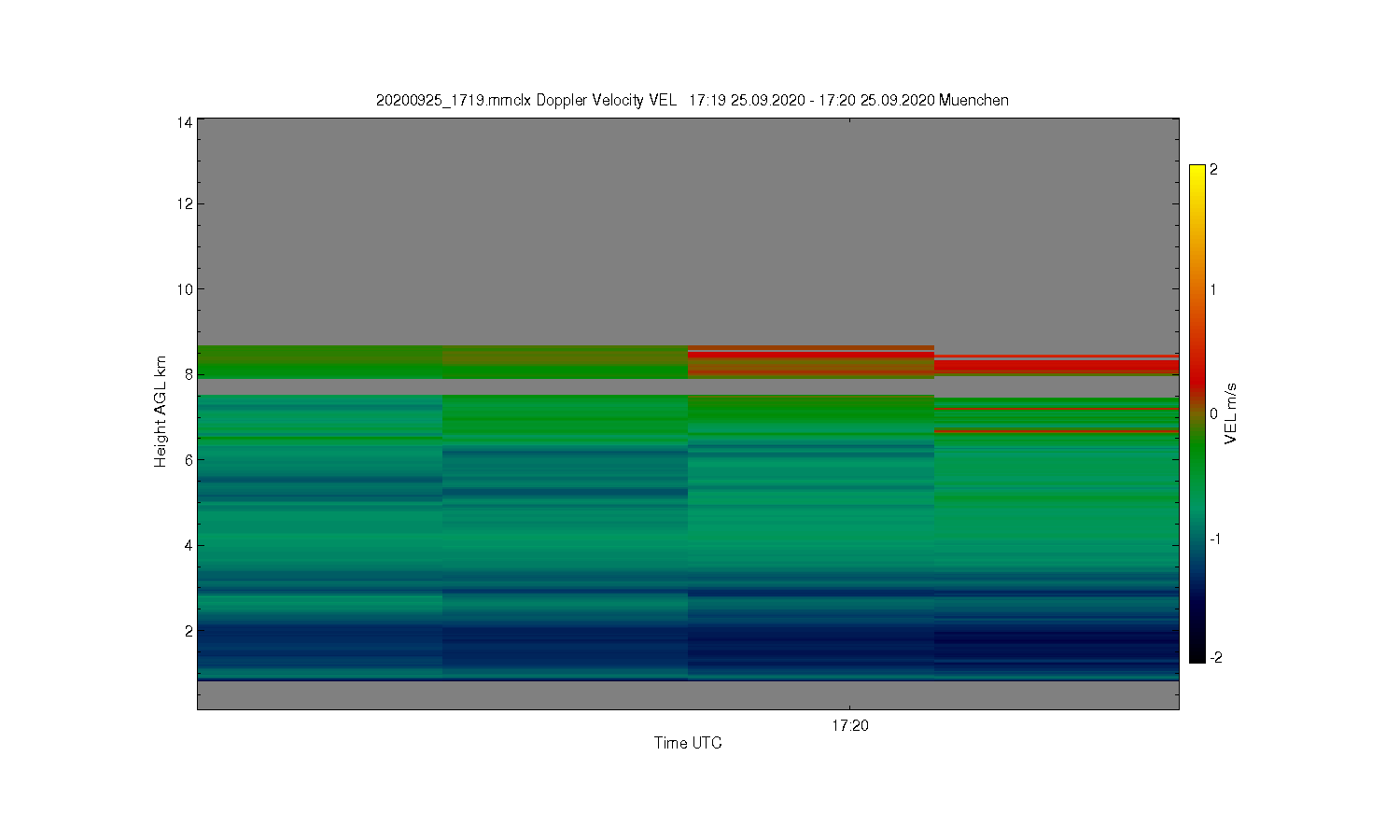Viewport: 1400px width, 840px height.
Task: Click the bright red band in last column
Action: click(1057, 365)
